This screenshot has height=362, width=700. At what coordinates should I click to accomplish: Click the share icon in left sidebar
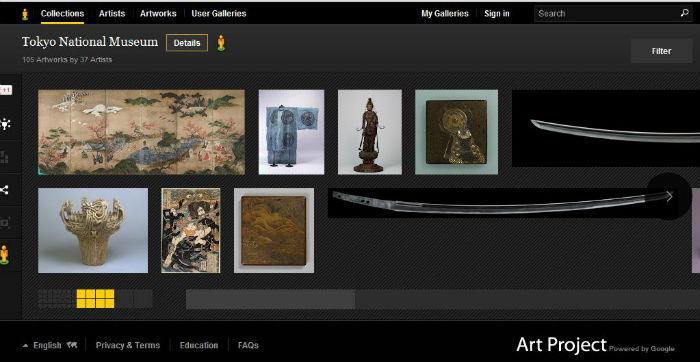point(4,190)
